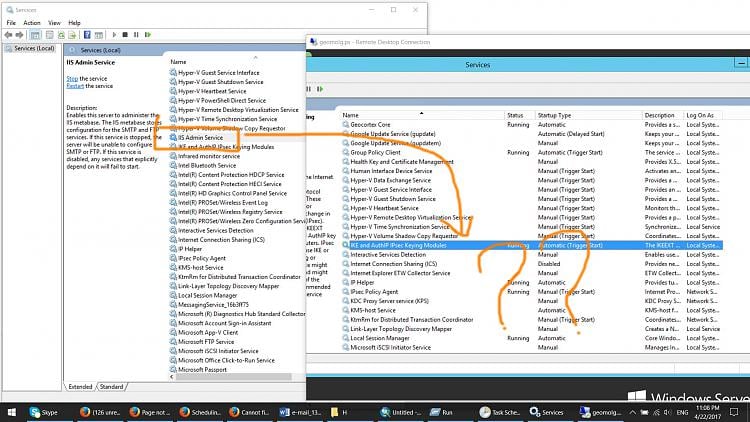
Task: Open the Word e-mail document taskbar button
Action: coord(300,412)
